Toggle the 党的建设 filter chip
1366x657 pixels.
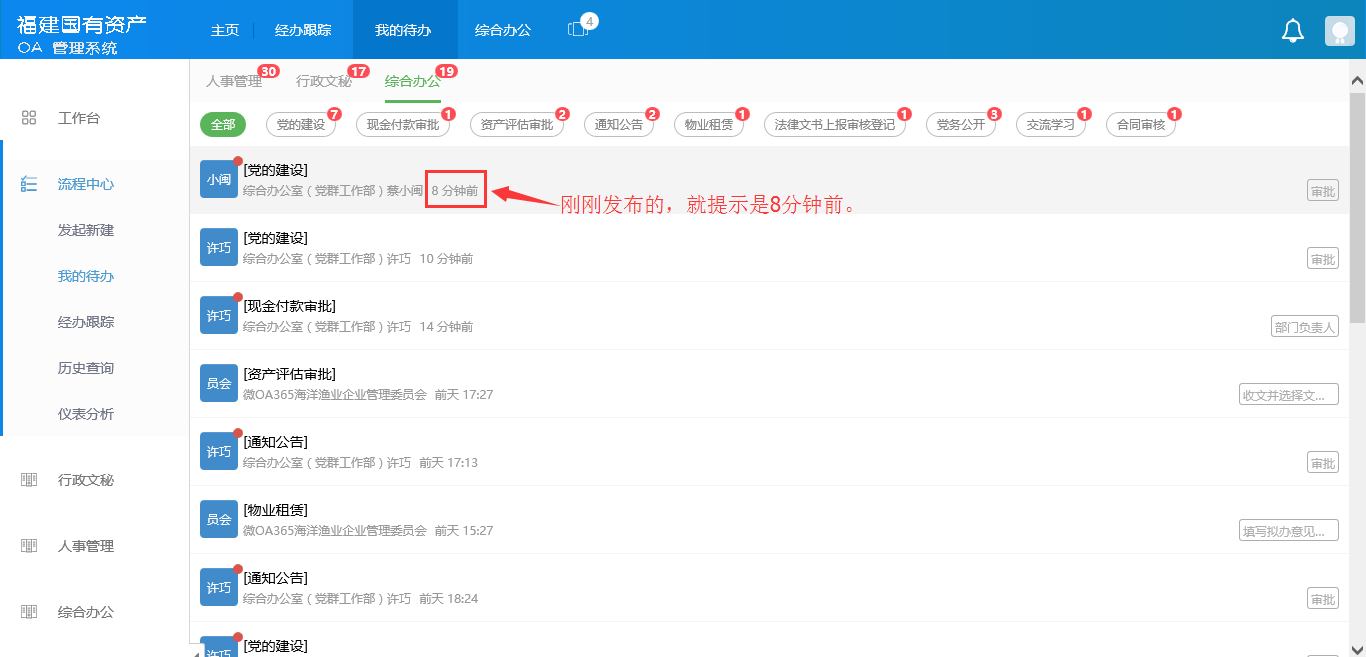[300, 125]
